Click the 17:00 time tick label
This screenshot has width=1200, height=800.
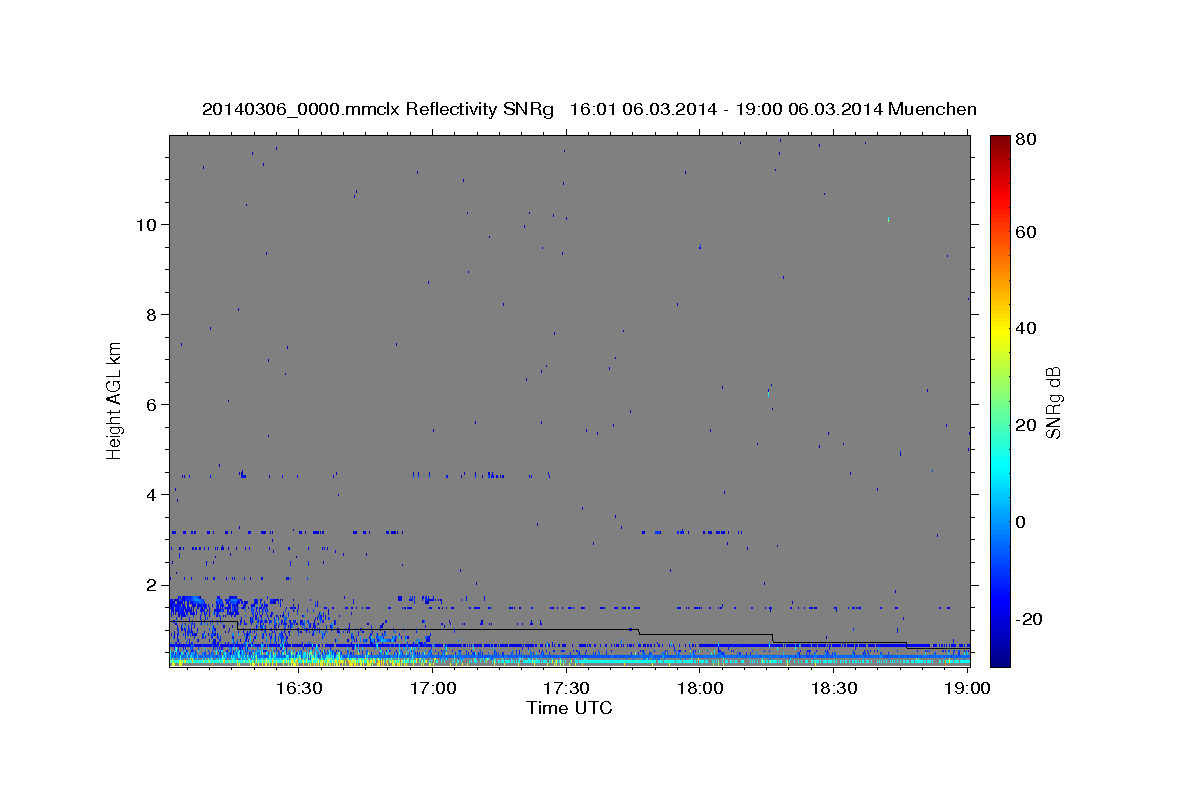pos(432,689)
